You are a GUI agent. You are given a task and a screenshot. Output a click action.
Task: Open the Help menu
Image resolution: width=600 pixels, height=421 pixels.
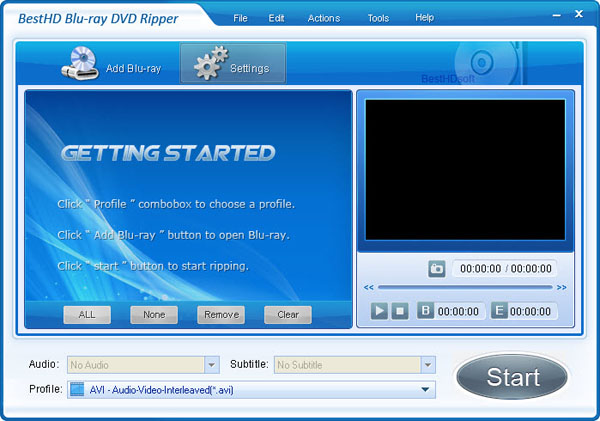click(x=424, y=18)
